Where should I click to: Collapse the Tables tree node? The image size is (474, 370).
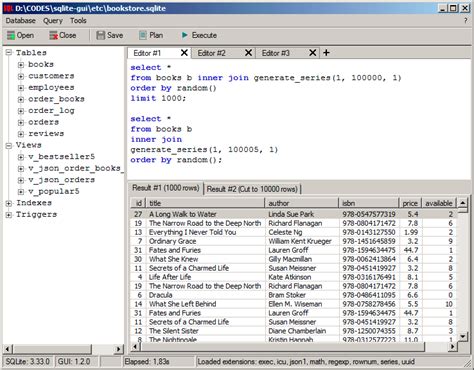pos(9,52)
